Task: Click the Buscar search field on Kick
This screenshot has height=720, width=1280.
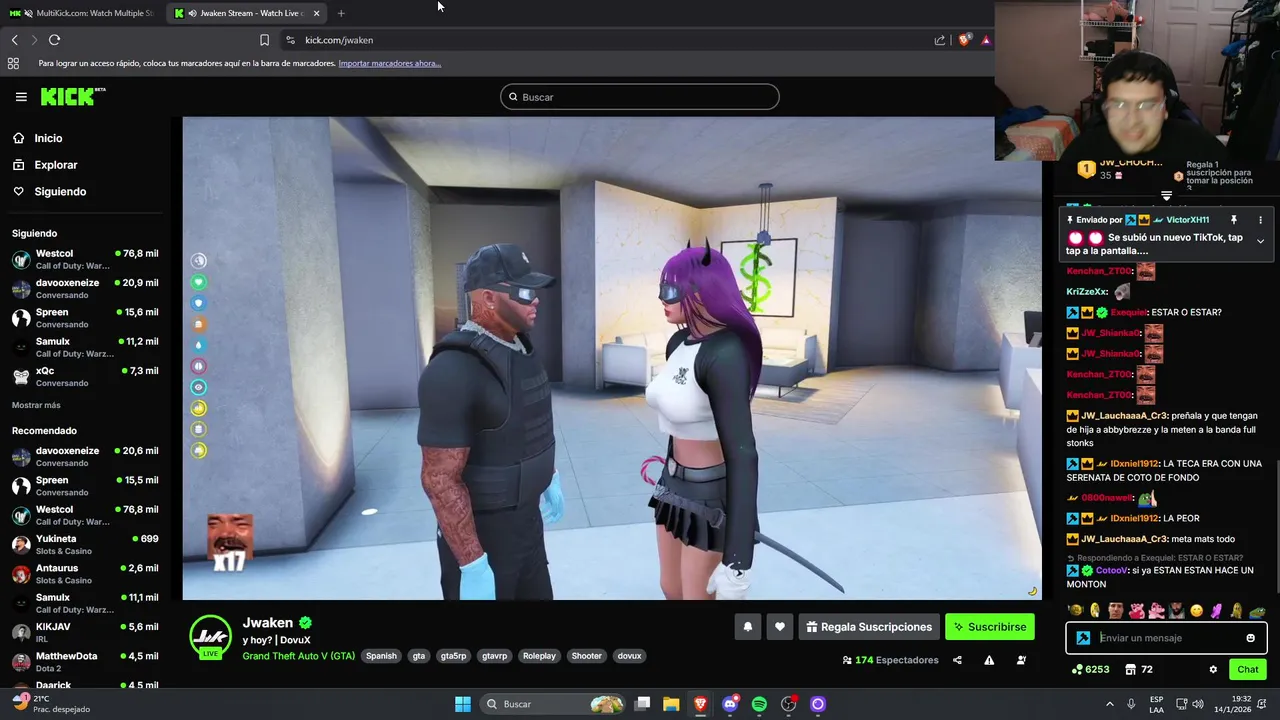Action: [640, 97]
